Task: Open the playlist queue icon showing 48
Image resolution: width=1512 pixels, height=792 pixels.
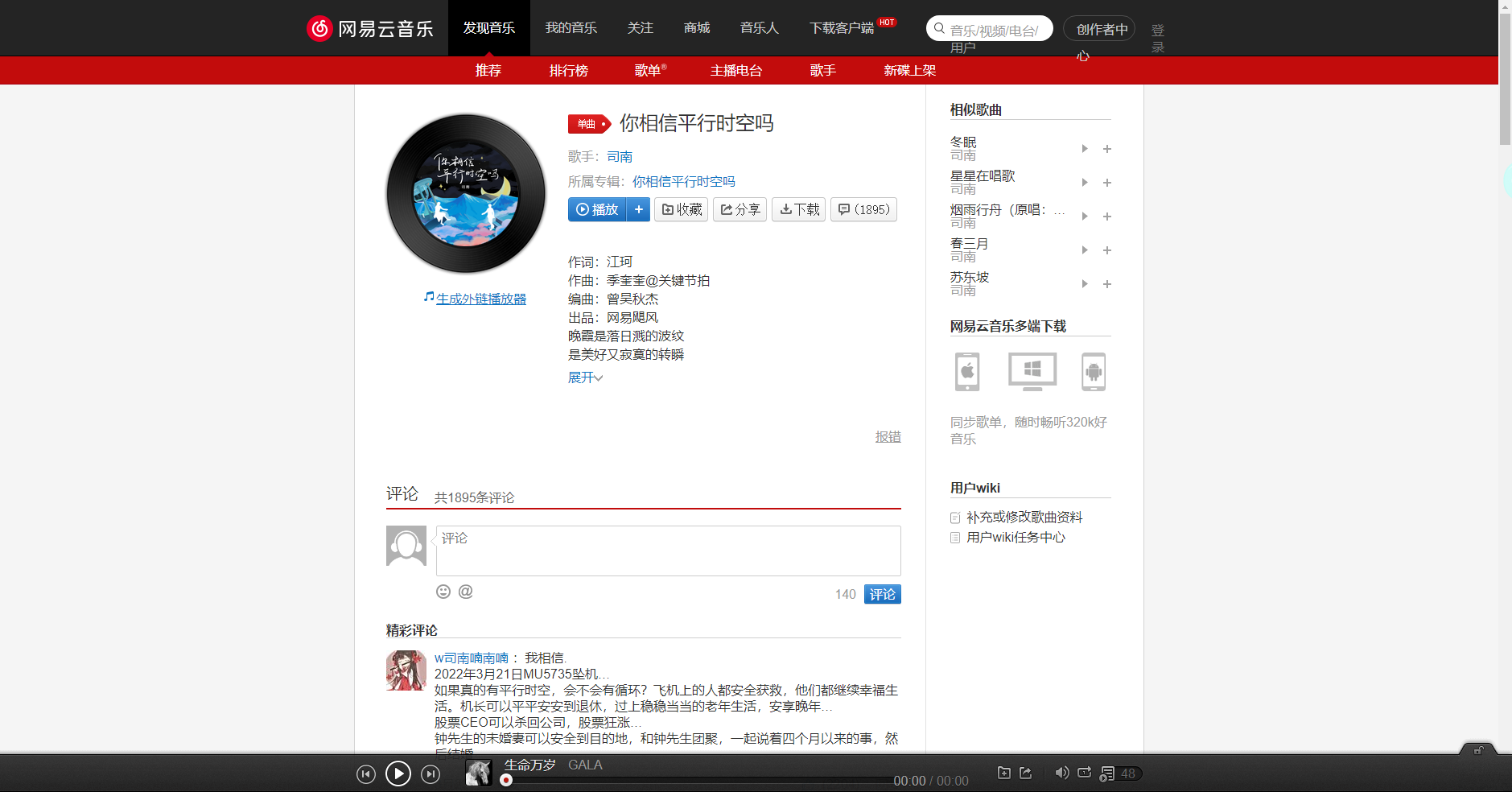Action: (1119, 773)
